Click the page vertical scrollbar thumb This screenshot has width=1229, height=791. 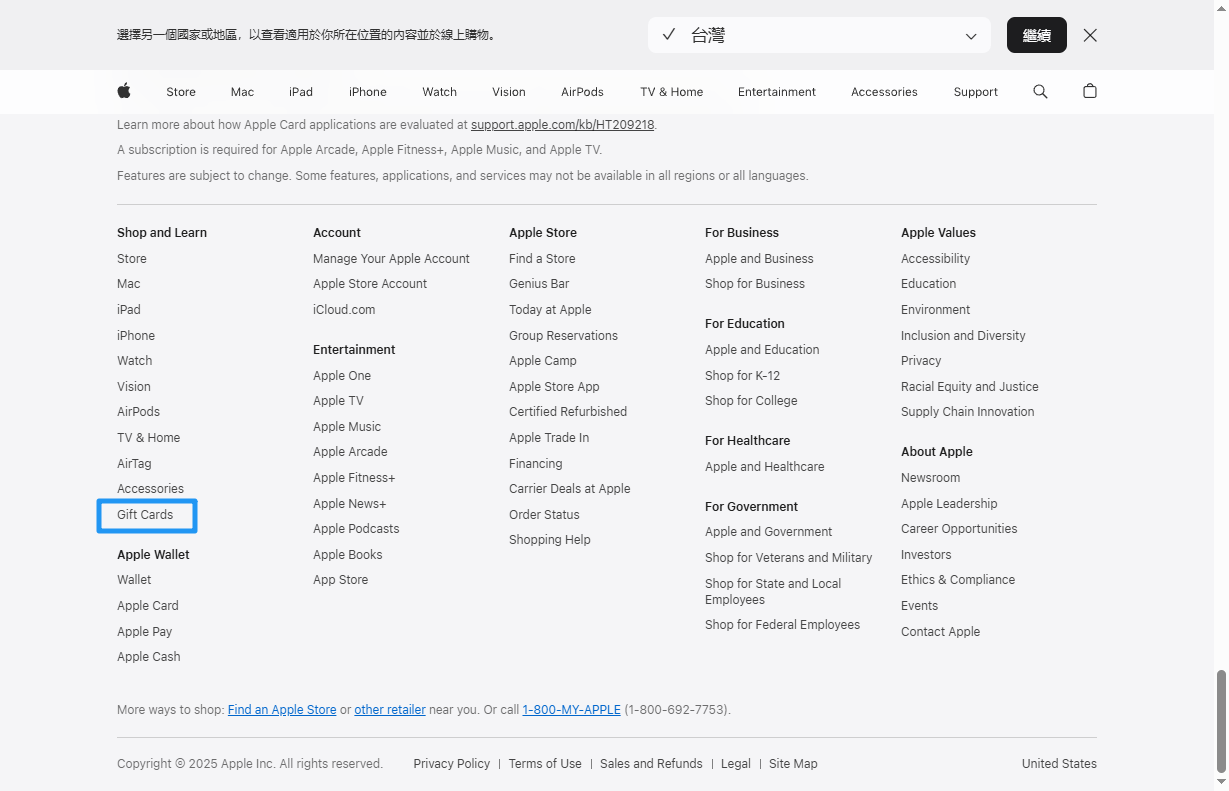pyautogui.click(x=1220, y=720)
